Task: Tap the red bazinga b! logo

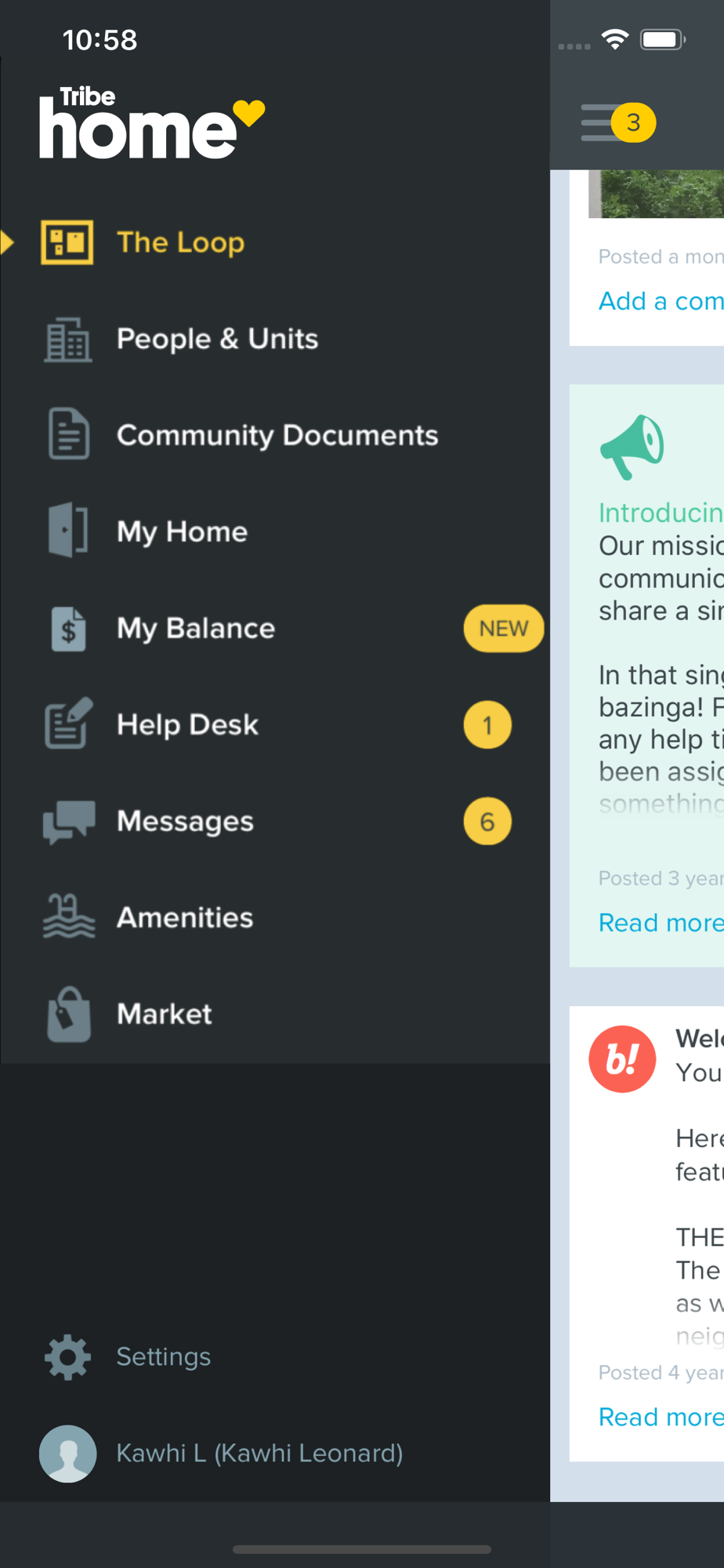Action: coord(622,1059)
